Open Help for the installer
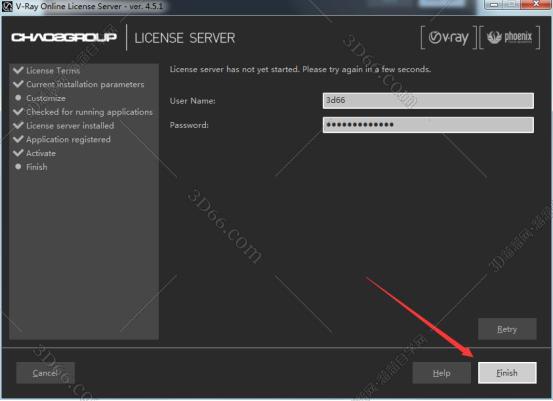553x401 pixels. click(442, 373)
